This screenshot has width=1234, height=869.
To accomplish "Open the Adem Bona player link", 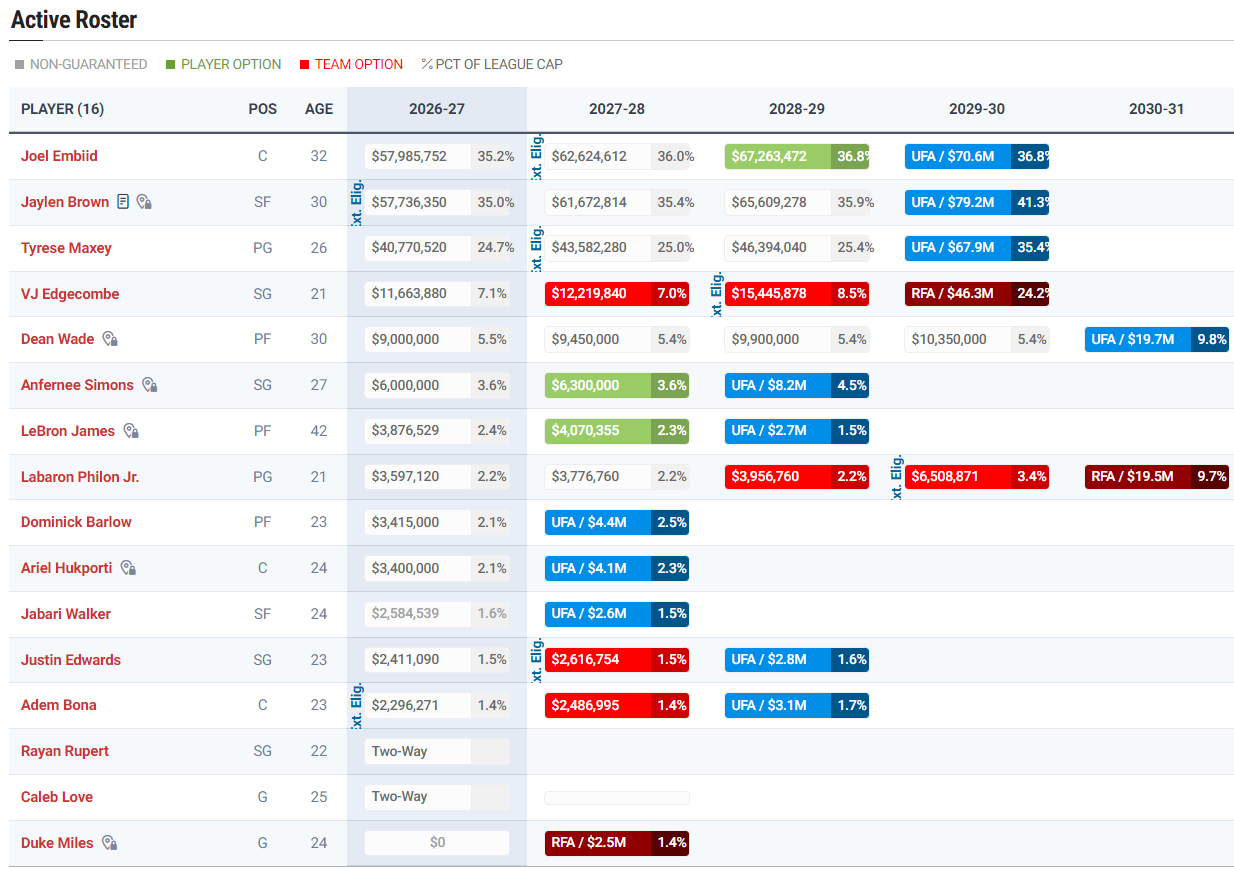I will click(x=59, y=705).
